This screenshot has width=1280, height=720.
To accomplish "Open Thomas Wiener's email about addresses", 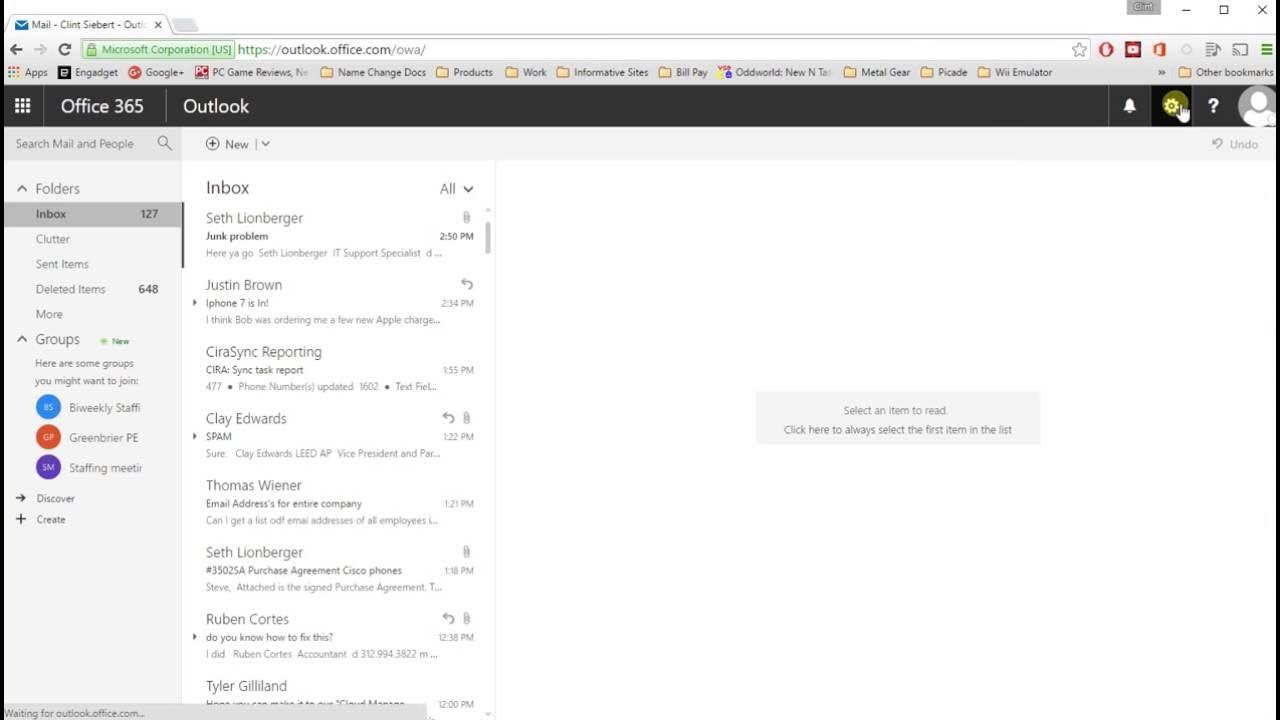I will point(338,502).
